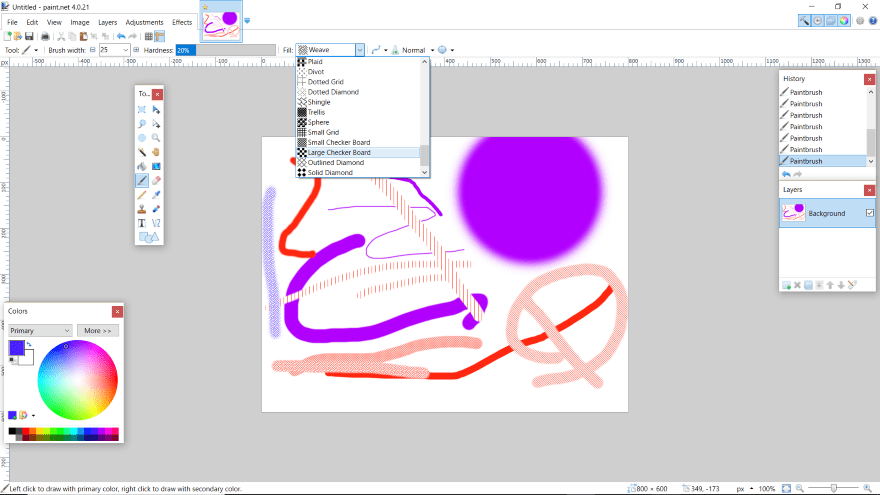Screen dimensions: 880x495
Task: Expand the Brush width dropdown
Action: (125, 50)
